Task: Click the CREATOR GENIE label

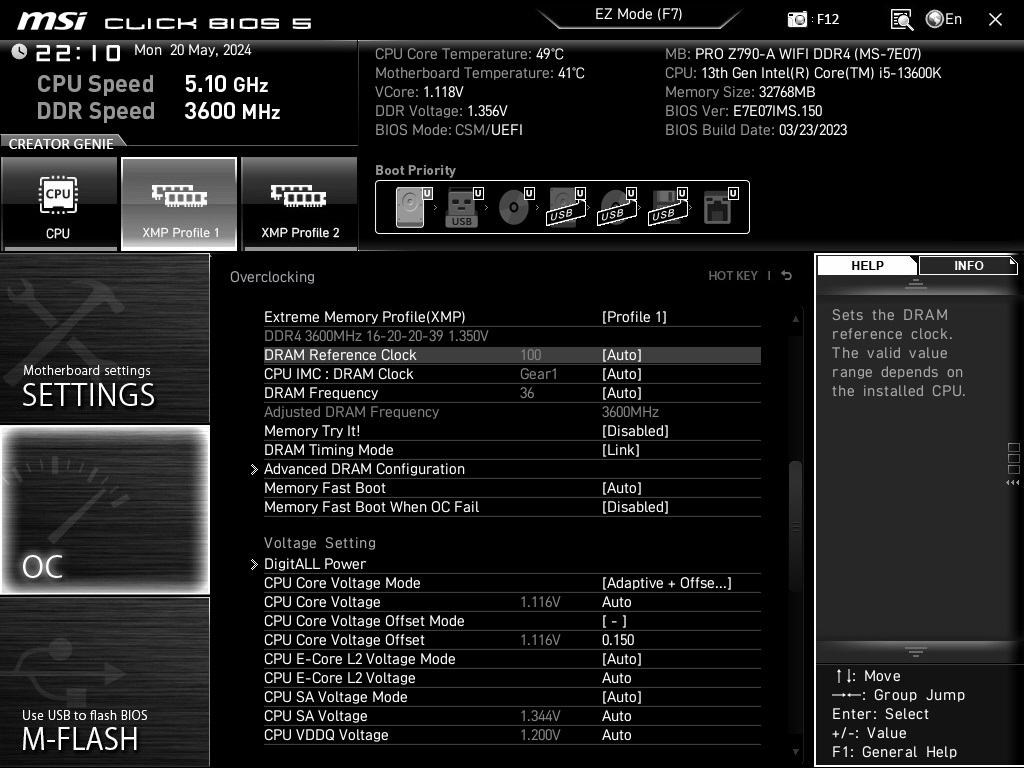Action: (x=61, y=144)
